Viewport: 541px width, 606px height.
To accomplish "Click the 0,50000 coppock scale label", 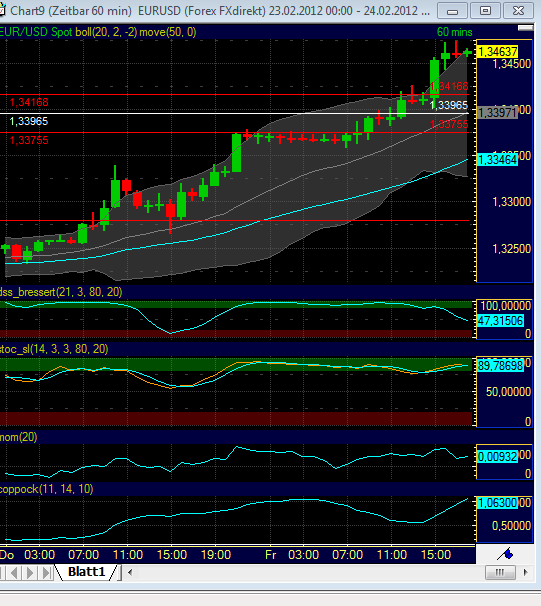I will point(511,526).
